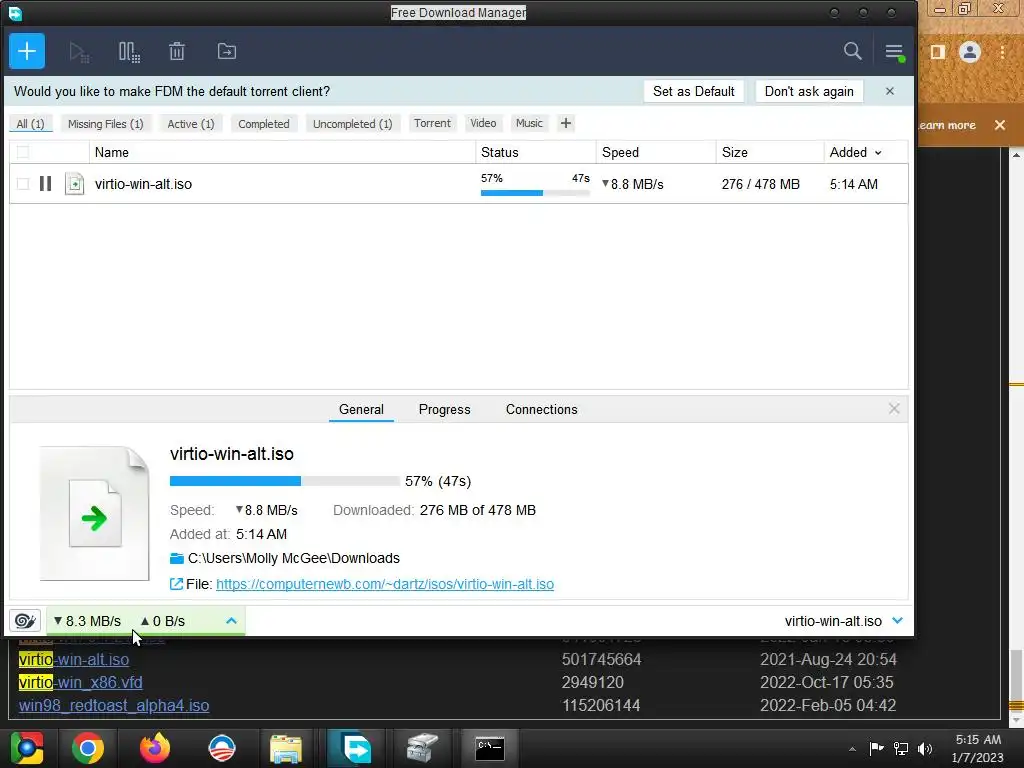Click the delete trash icon in toolbar
Viewport: 1024px width, 768px height.
(x=177, y=51)
